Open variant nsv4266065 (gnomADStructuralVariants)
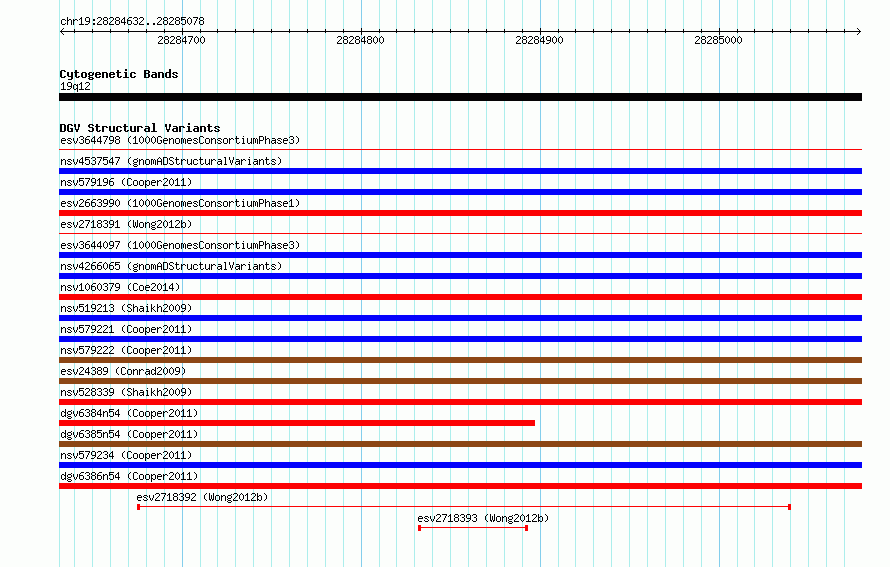The width and height of the screenshot is (890, 567). [x=171, y=266]
